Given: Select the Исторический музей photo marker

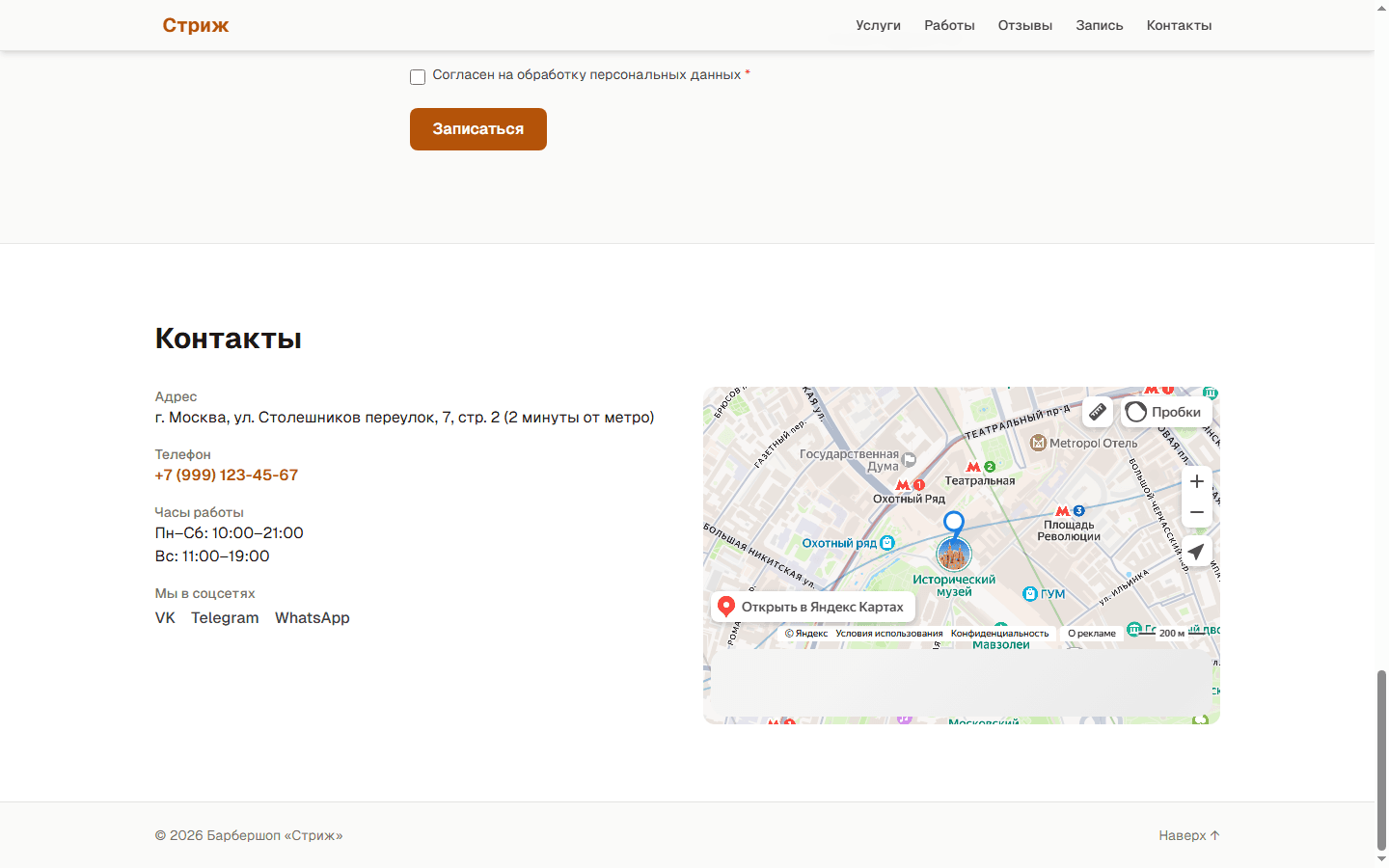Looking at the screenshot, I should [954, 555].
